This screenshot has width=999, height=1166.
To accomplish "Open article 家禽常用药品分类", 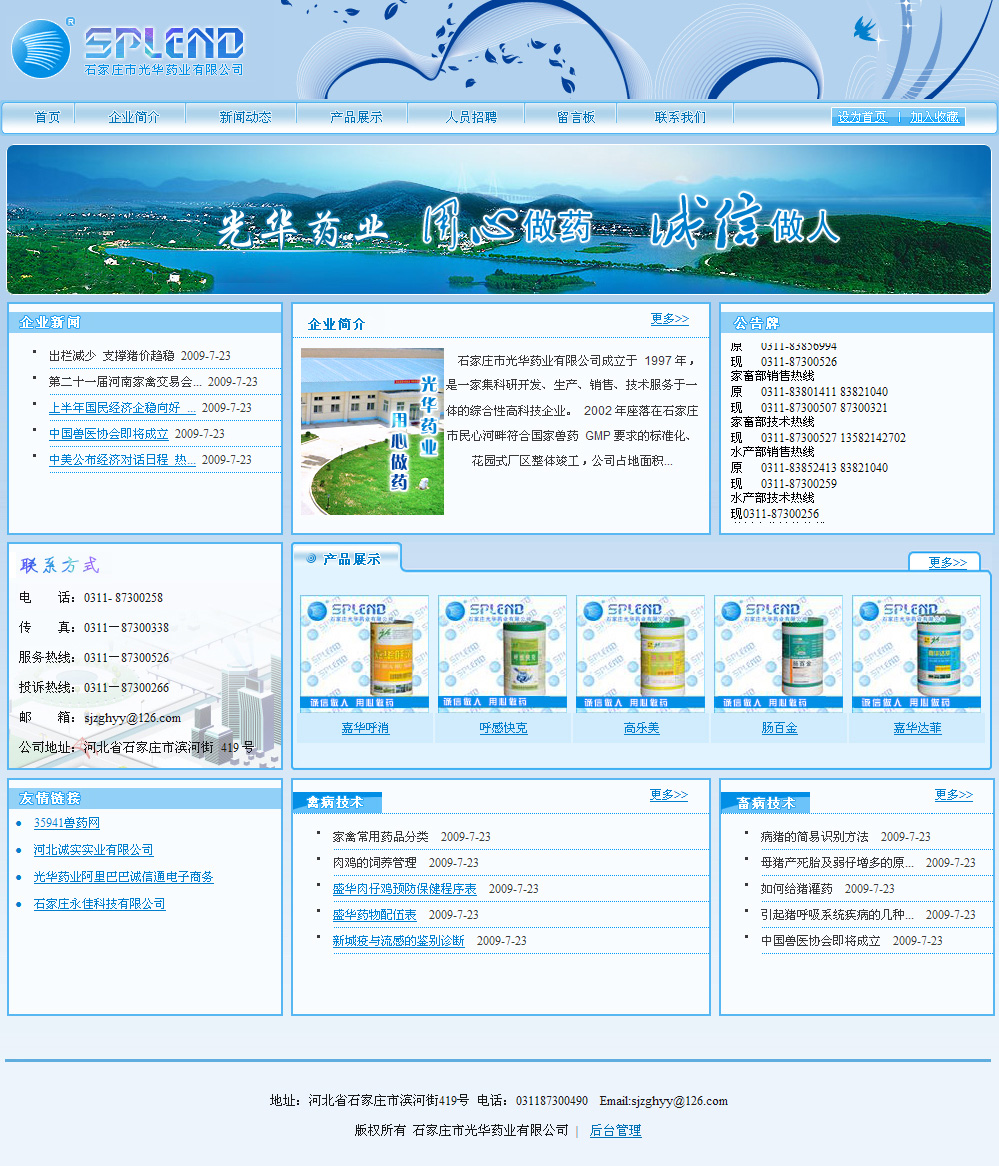I will tap(380, 837).
